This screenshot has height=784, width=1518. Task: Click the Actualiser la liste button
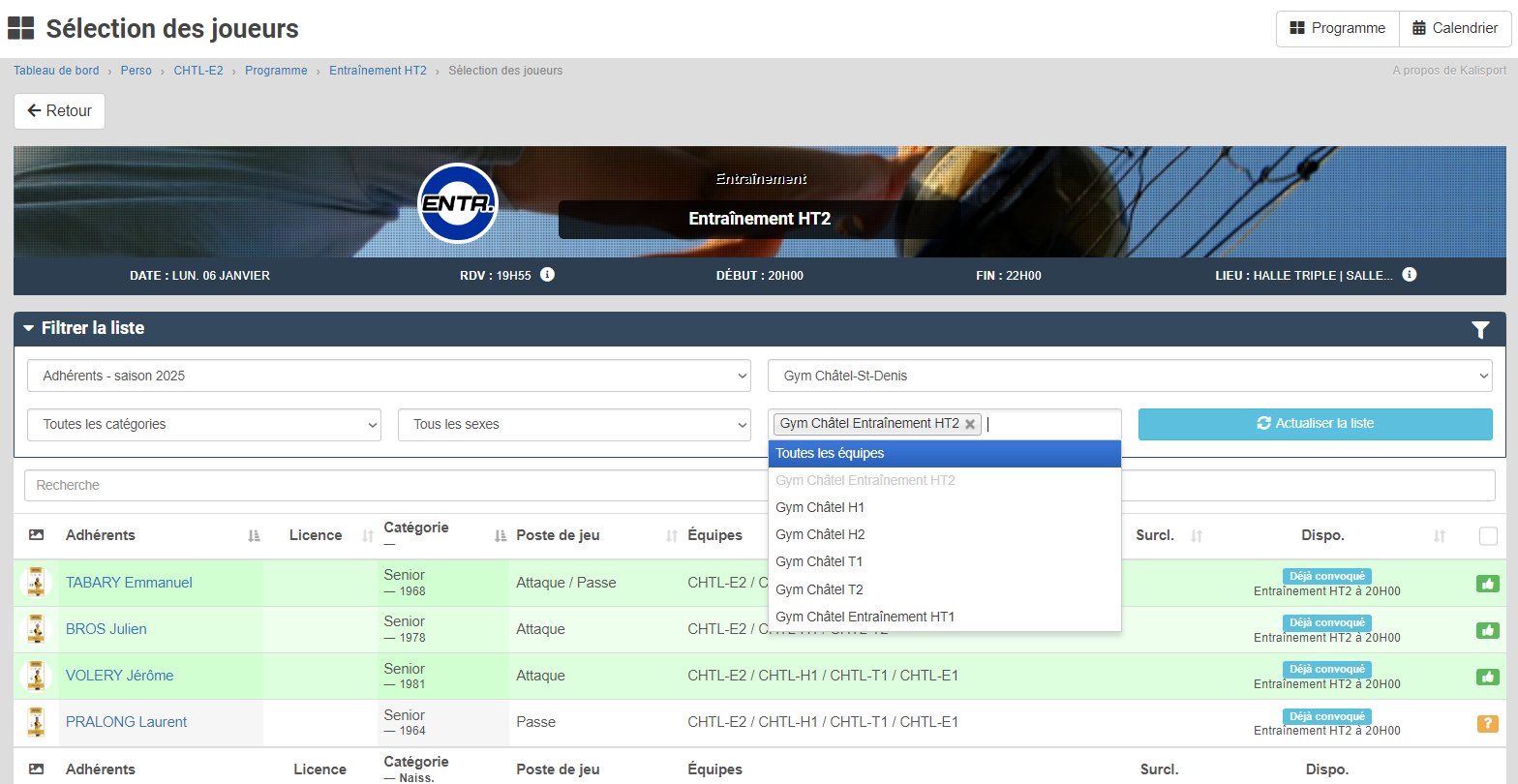coord(1315,424)
